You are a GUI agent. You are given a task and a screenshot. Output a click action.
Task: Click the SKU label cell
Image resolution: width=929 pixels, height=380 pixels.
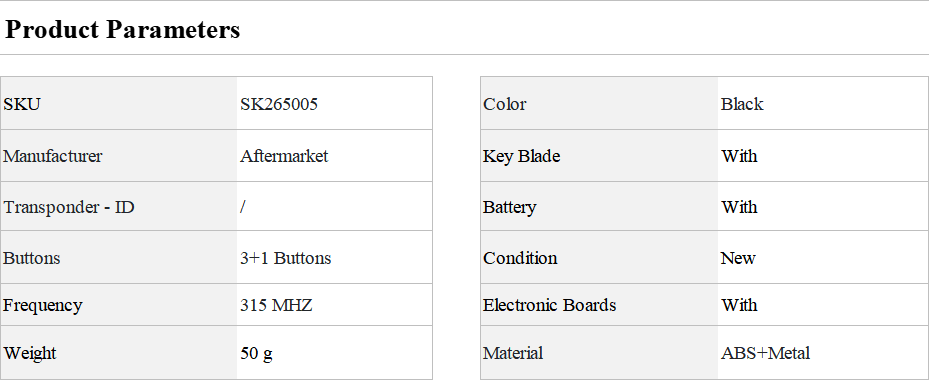point(118,103)
